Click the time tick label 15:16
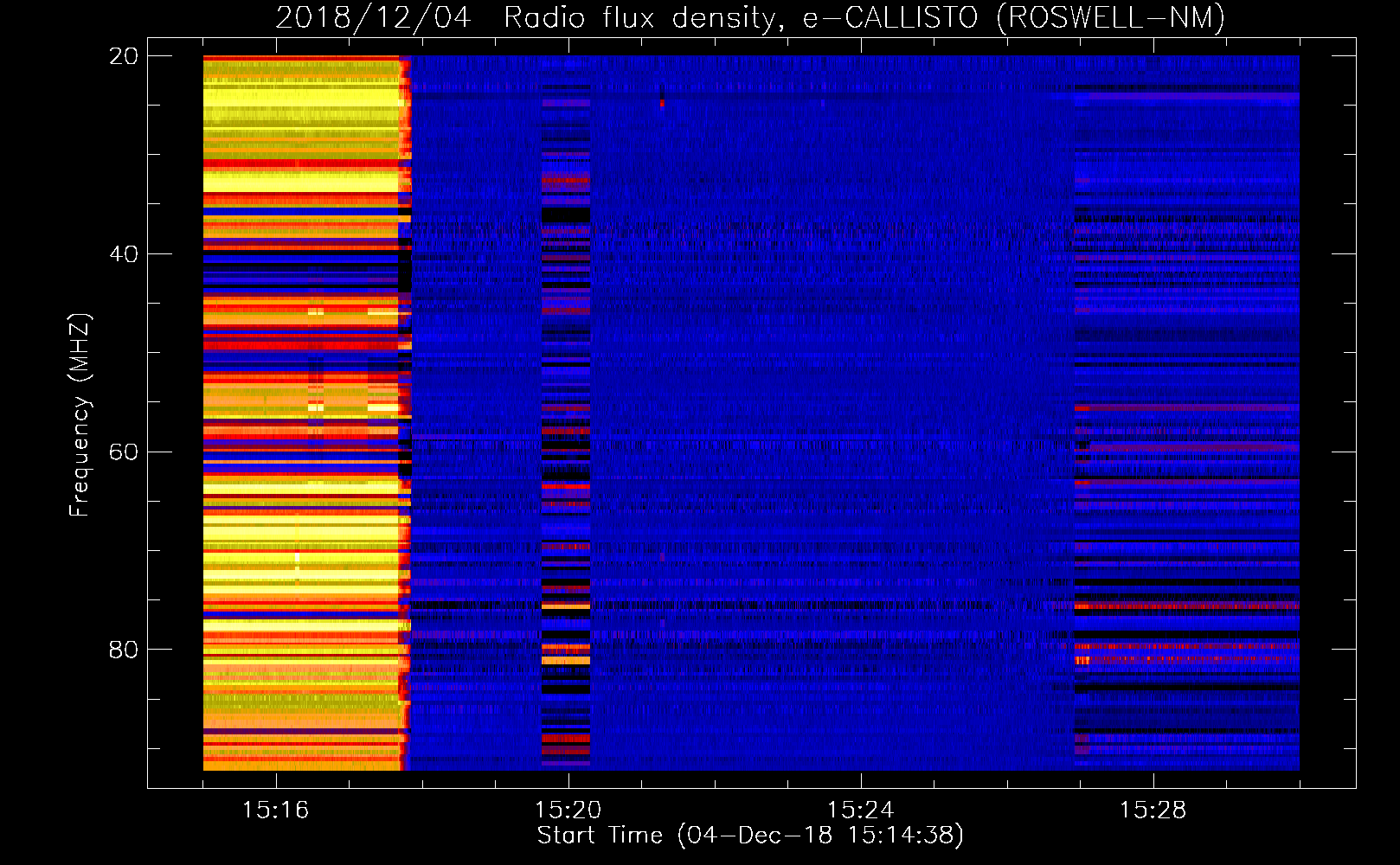Screen dimensions: 1400x865 [276, 811]
